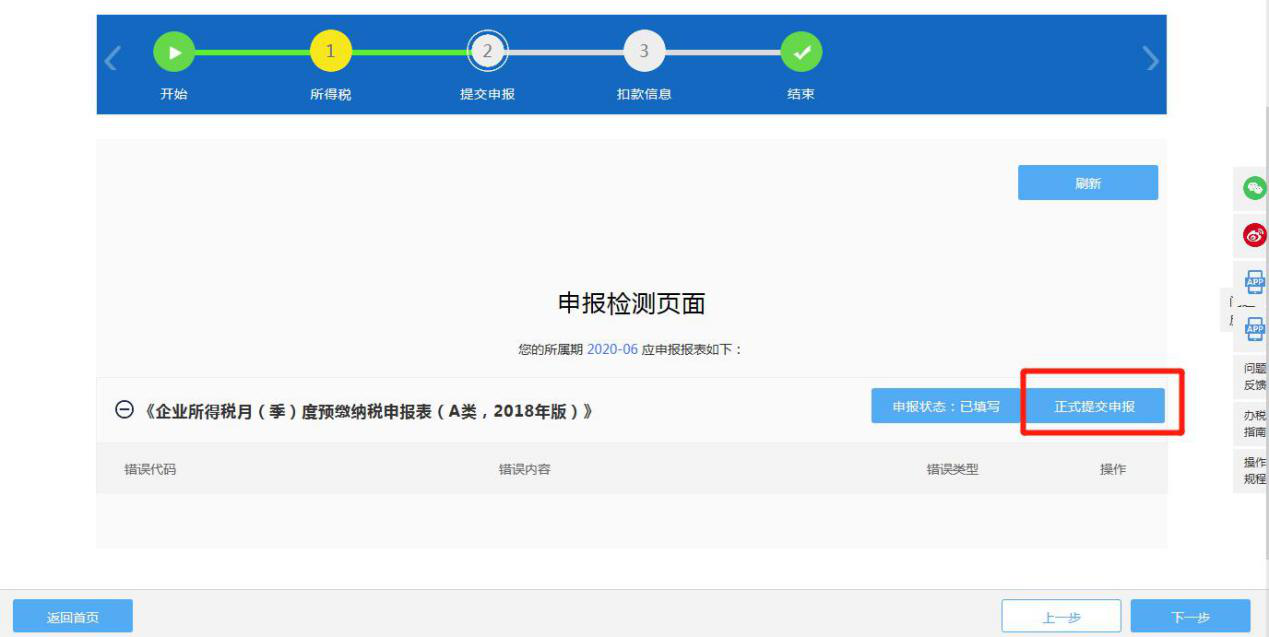Viewport: 1269px width, 637px height.
Task: Click the 2020-06 period text
Action: click(612, 349)
